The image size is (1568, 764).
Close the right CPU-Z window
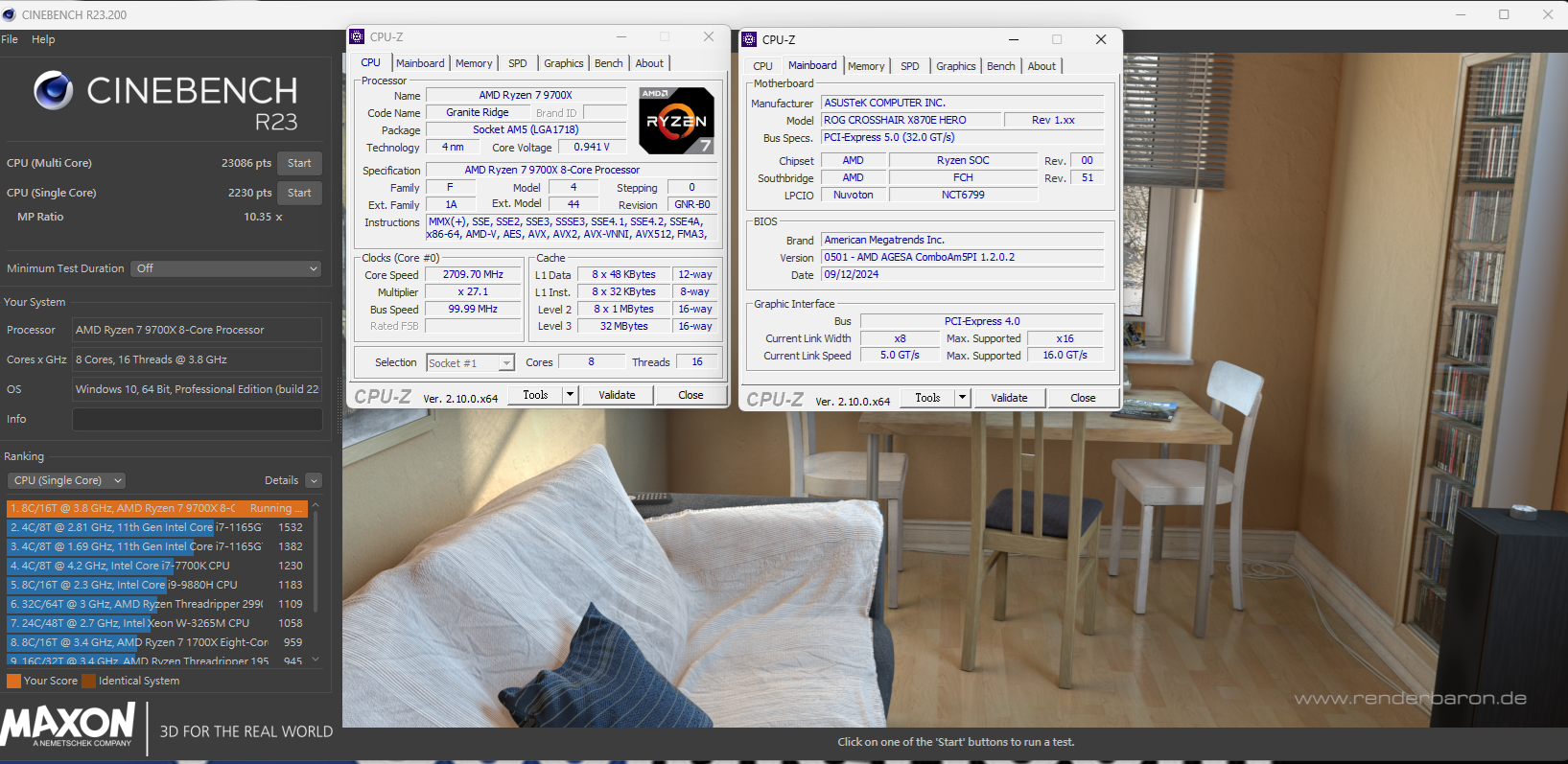[1101, 39]
